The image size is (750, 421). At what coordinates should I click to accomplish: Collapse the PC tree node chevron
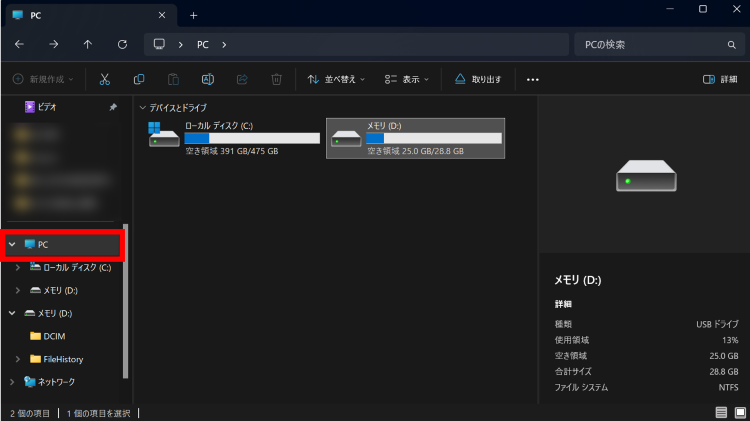pyautogui.click(x=12, y=244)
